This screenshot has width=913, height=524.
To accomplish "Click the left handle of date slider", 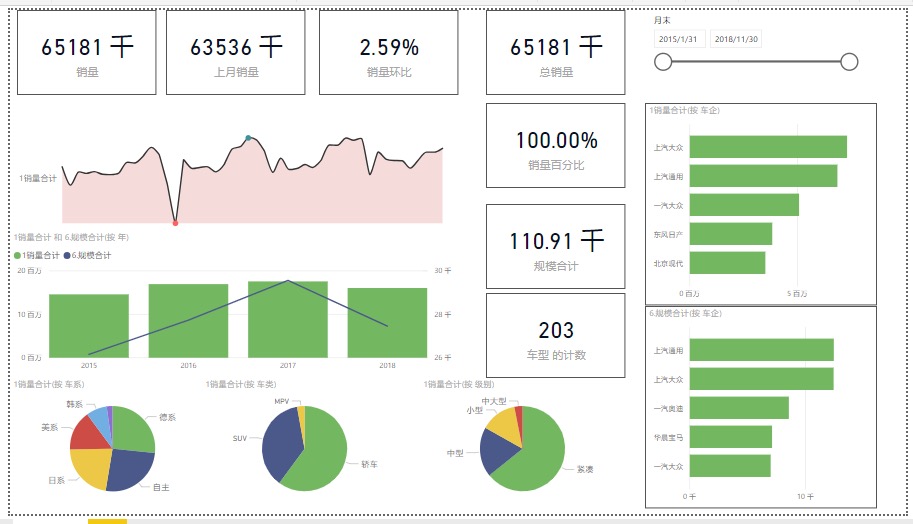I will click(663, 62).
